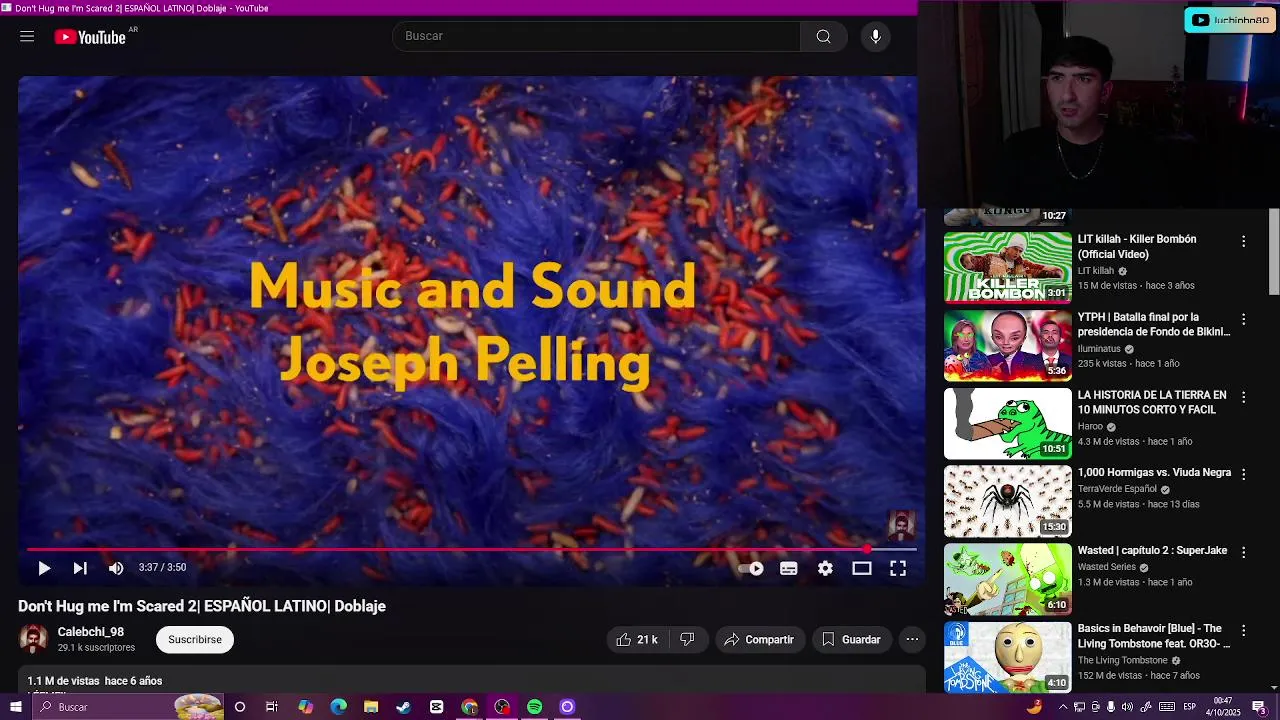
Task: Mute the video volume speaker icon
Action: click(x=116, y=568)
